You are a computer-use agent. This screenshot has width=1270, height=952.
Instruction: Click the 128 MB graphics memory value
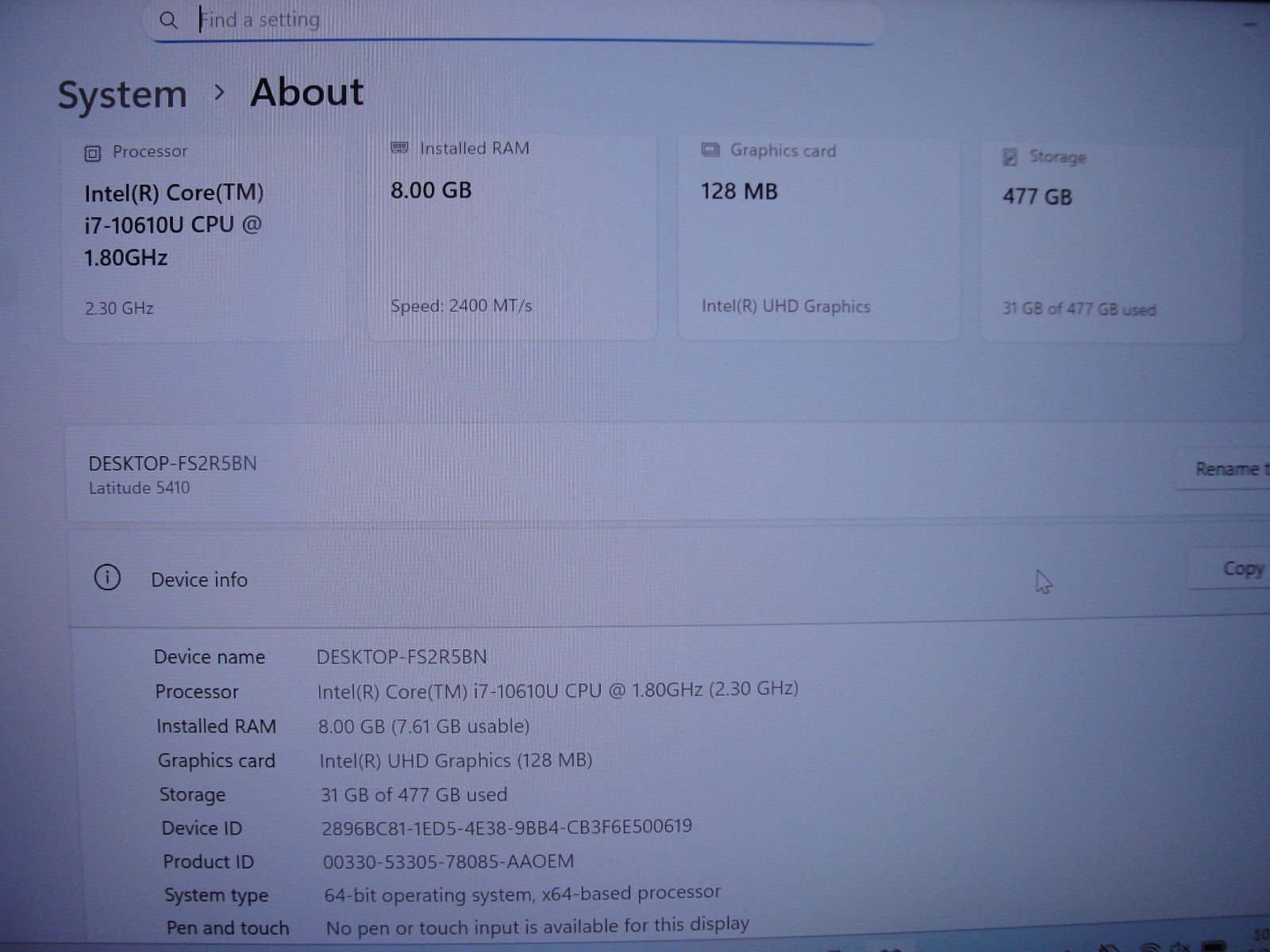(x=739, y=192)
